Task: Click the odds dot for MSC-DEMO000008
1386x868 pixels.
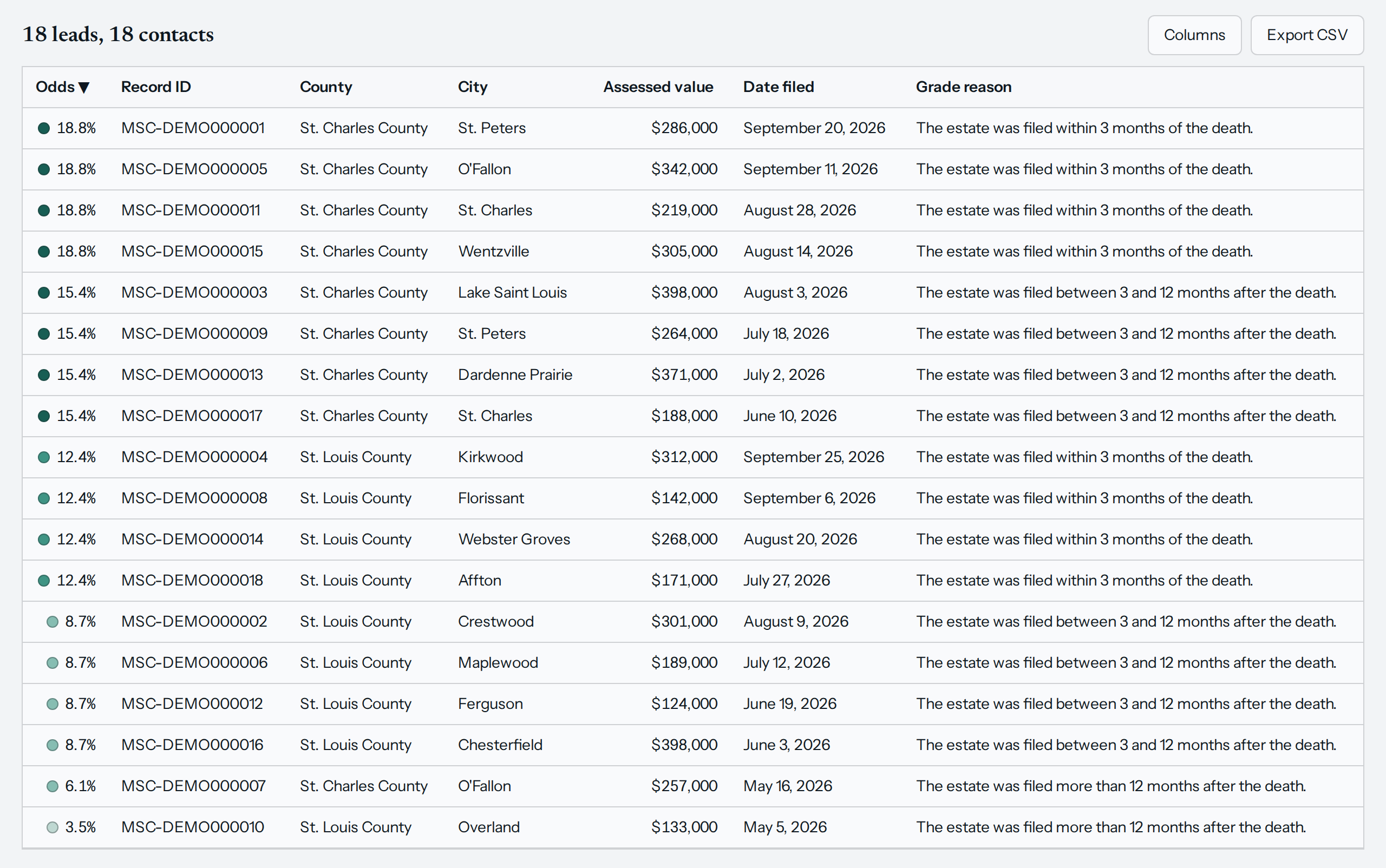Action: click(x=44, y=498)
